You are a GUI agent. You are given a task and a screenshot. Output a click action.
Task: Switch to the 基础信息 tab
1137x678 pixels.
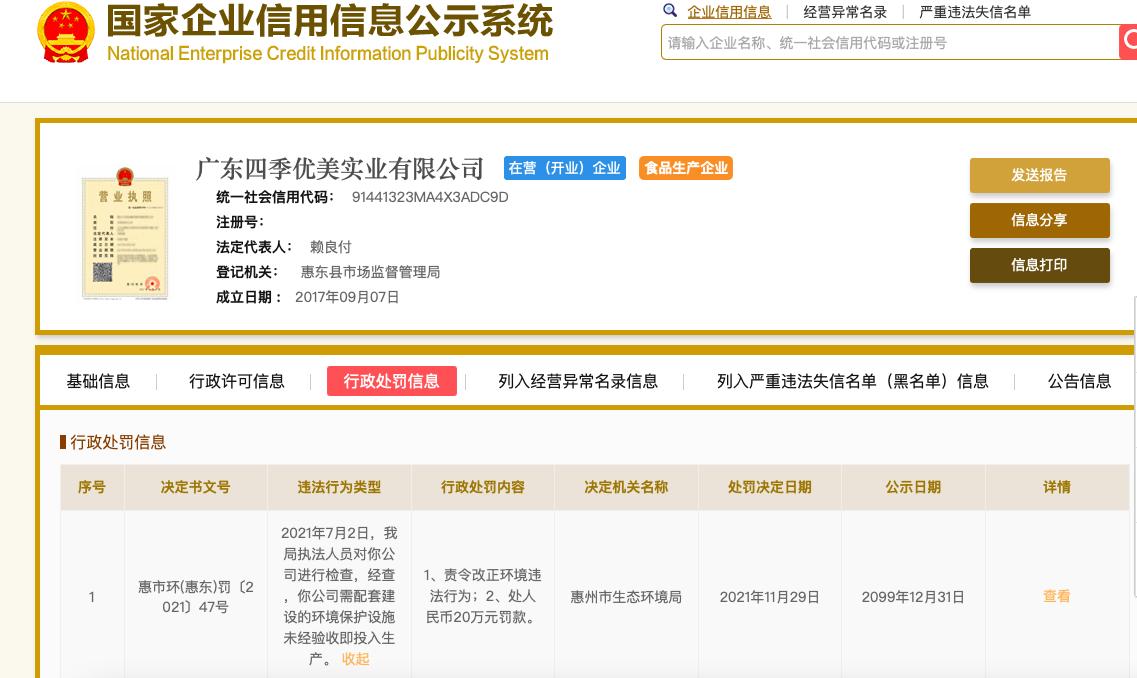tap(98, 381)
